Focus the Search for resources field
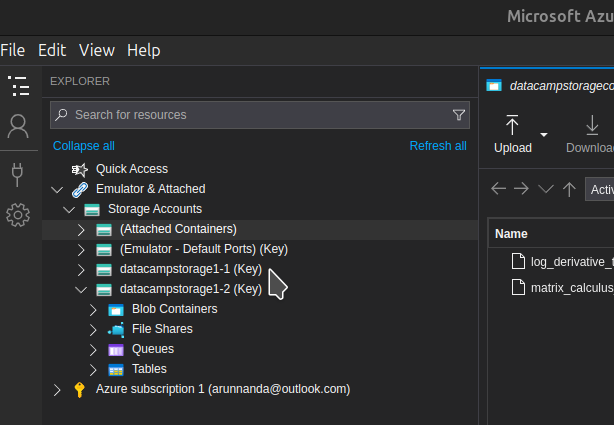Viewport: 614px width, 425px height. point(260,115)
